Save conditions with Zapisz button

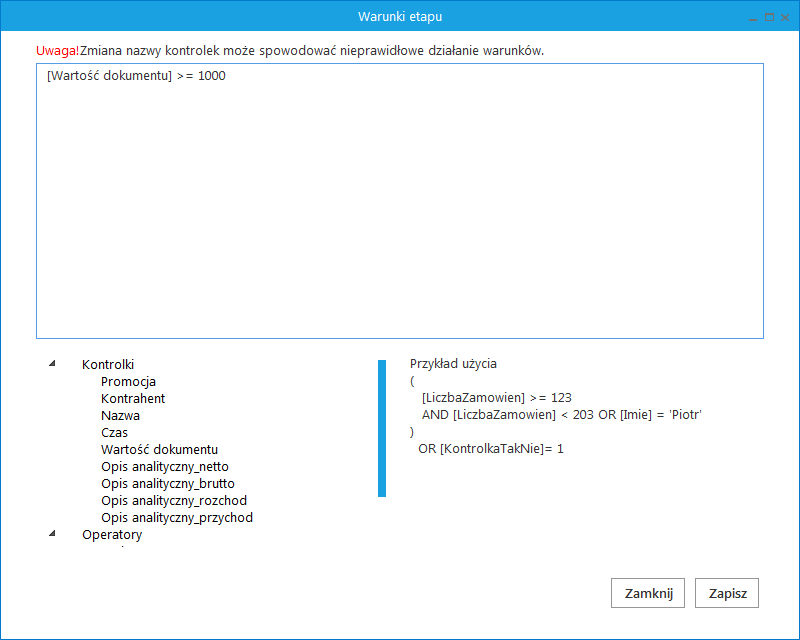click(727, 593)
